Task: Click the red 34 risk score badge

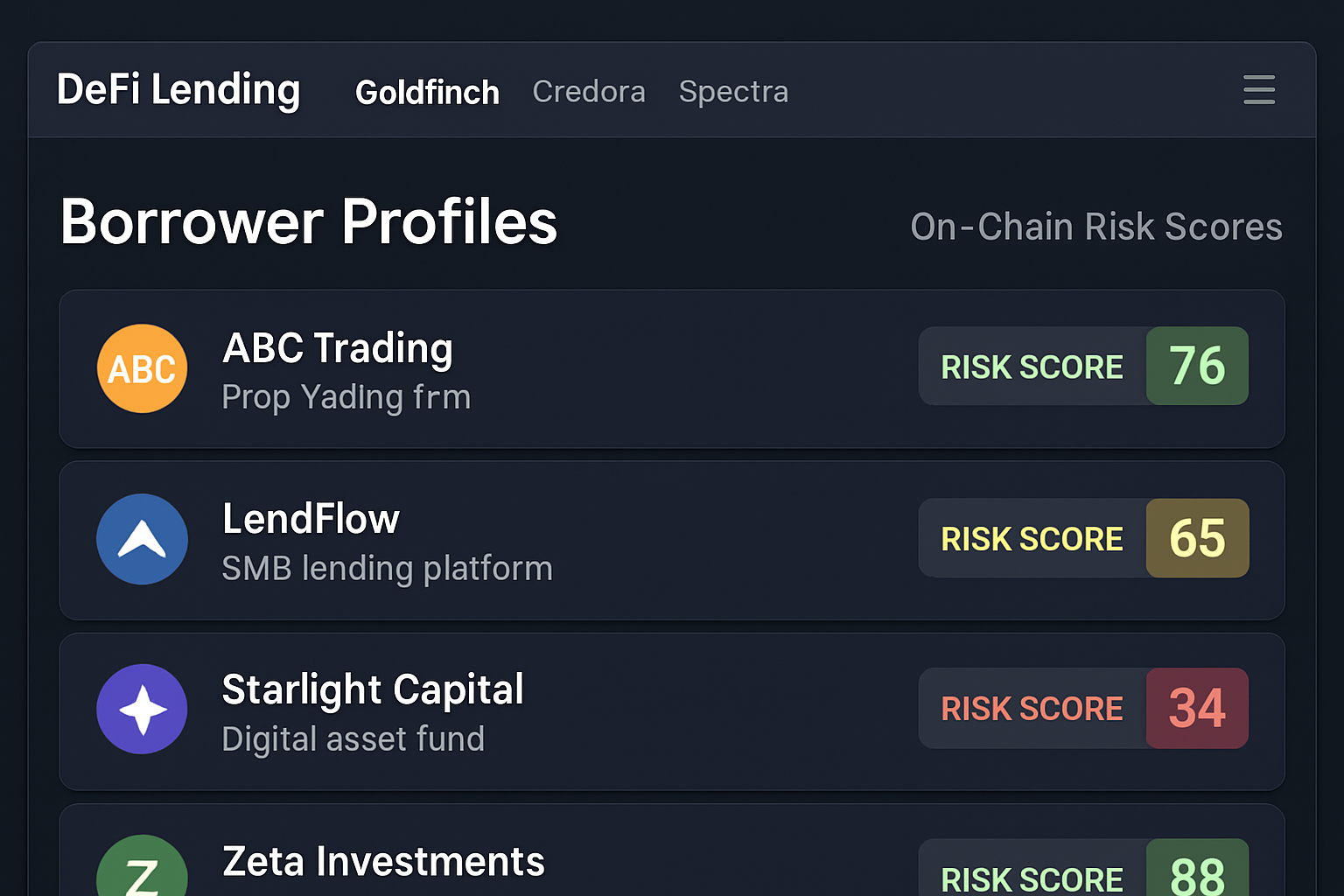Action: point(1197,708)
